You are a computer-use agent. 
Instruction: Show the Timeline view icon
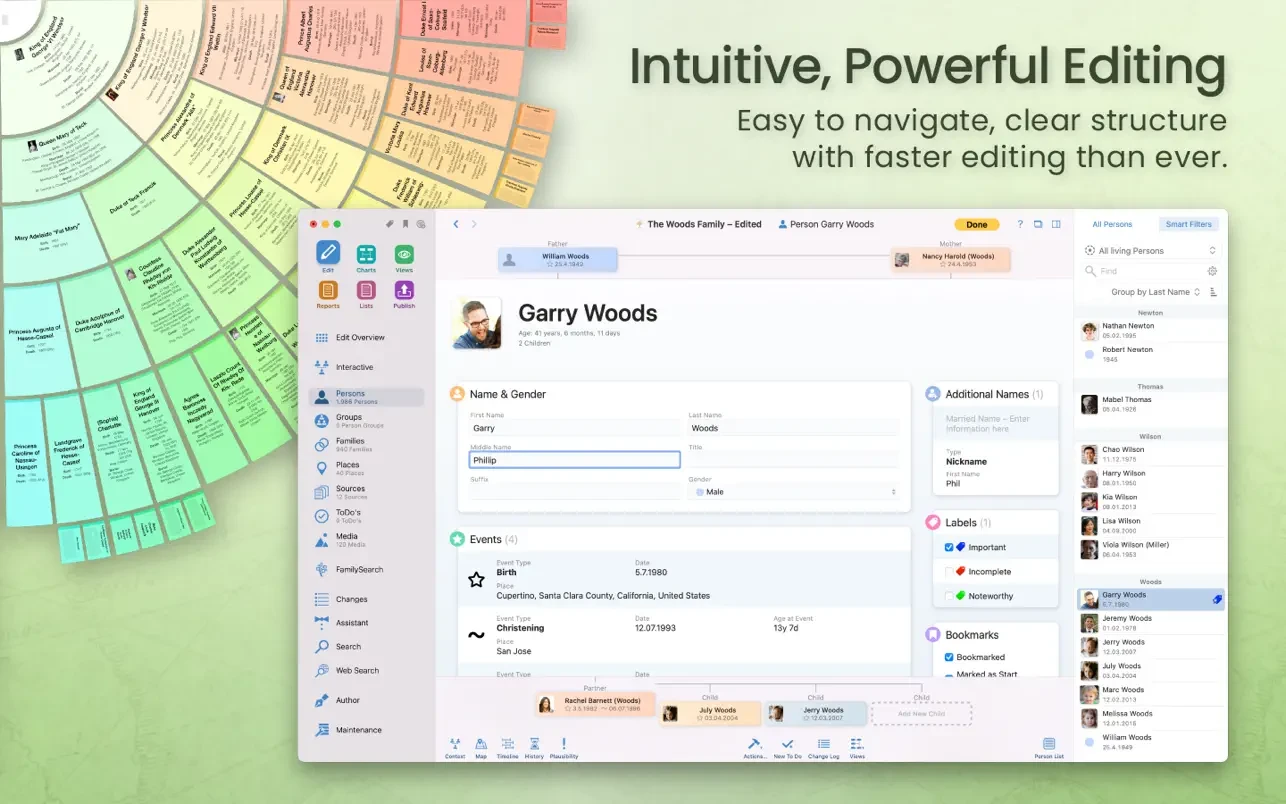point(507,744)
